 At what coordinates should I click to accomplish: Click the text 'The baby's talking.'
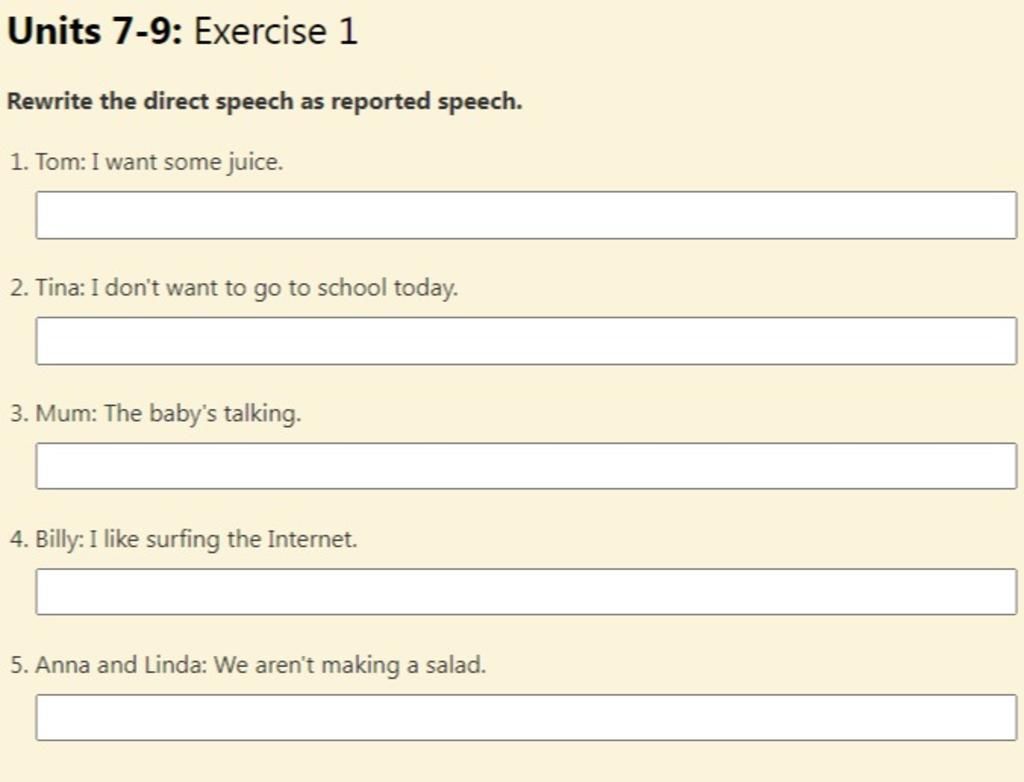tap(202, 413)
